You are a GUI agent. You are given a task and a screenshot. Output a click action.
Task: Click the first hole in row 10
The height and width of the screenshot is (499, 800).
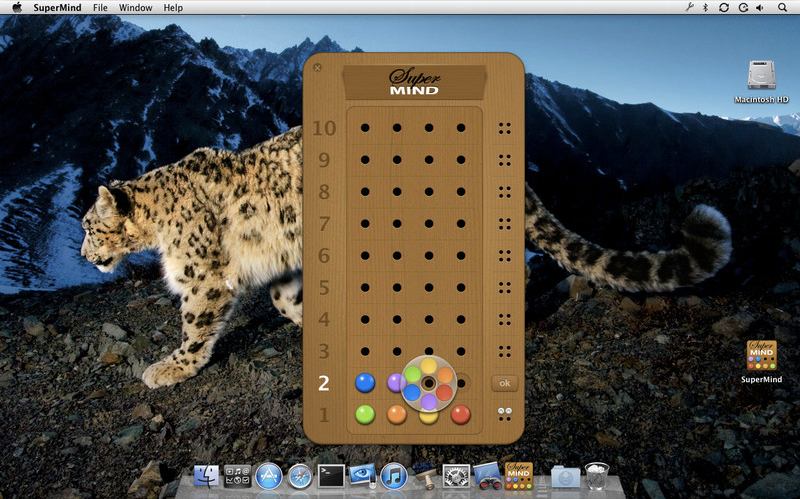pos(365,128)
